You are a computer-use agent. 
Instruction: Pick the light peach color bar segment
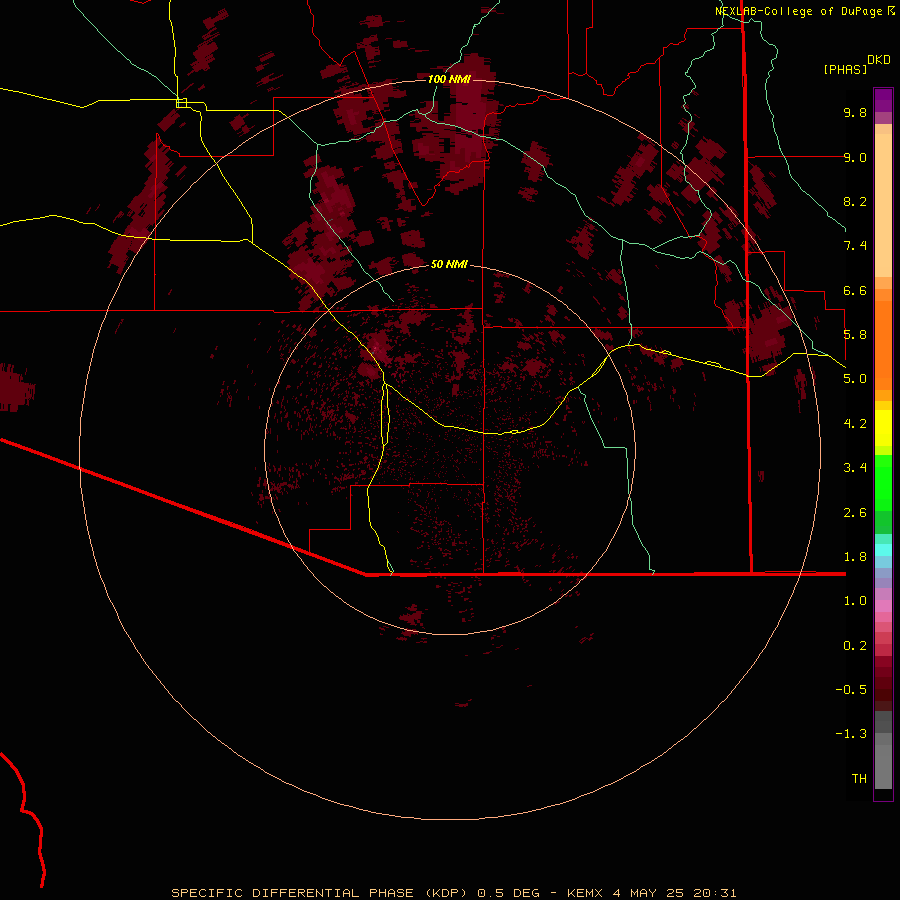(x=883, y=205)
